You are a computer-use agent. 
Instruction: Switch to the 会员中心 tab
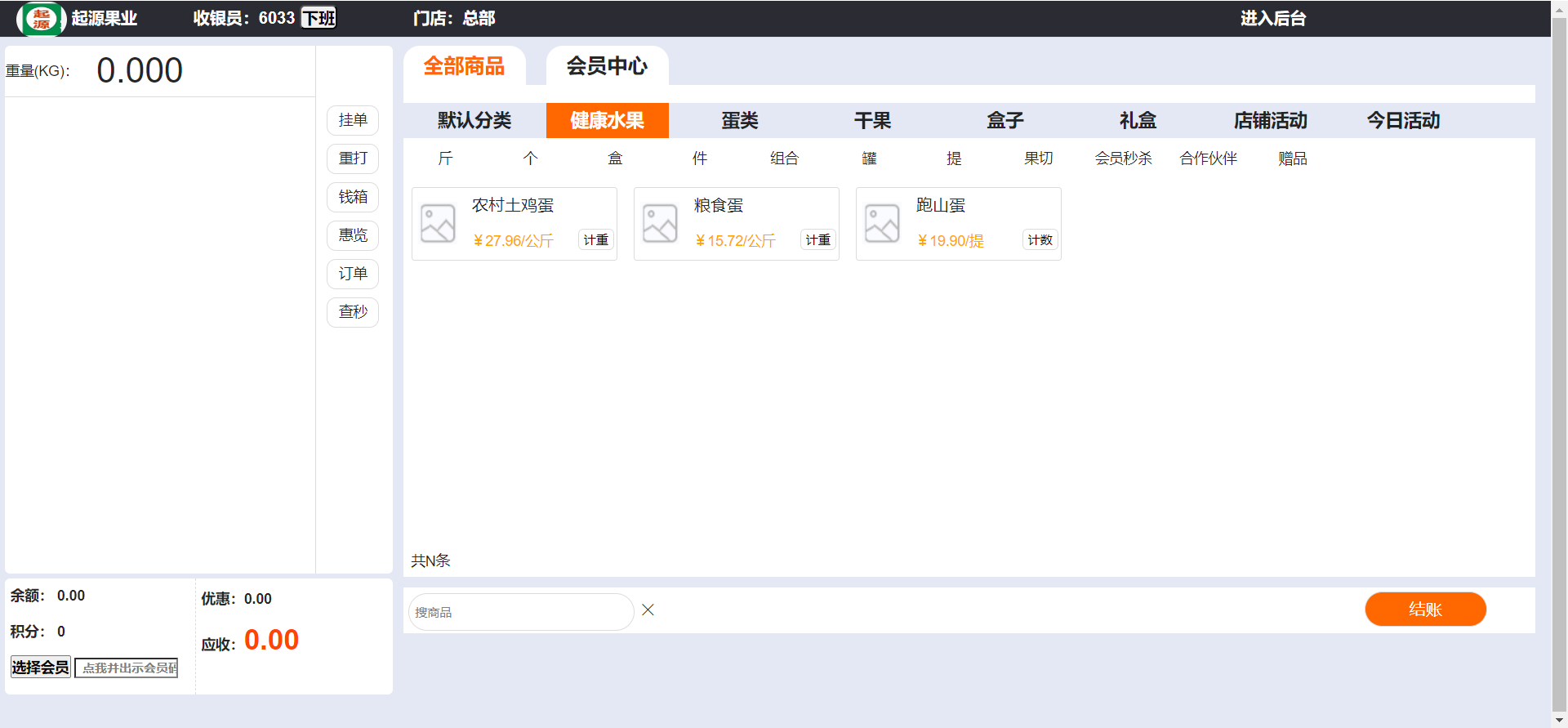(607, 66)
